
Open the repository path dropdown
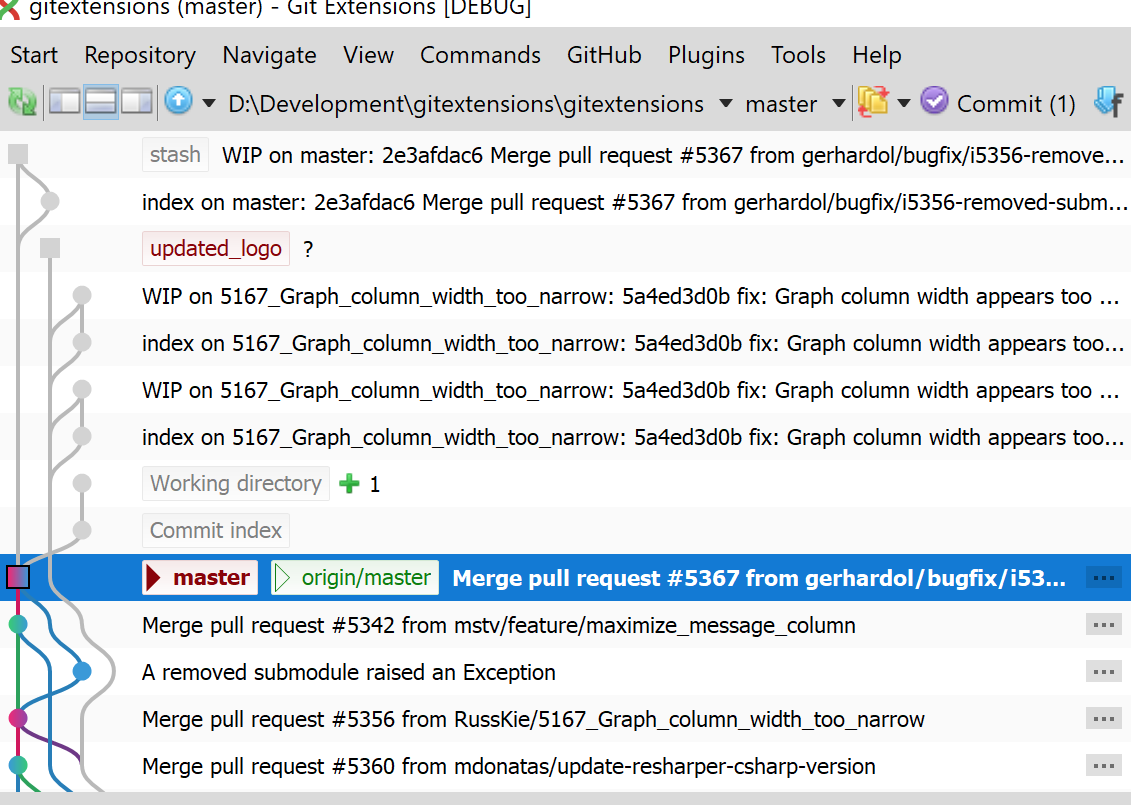pos(726,103)
